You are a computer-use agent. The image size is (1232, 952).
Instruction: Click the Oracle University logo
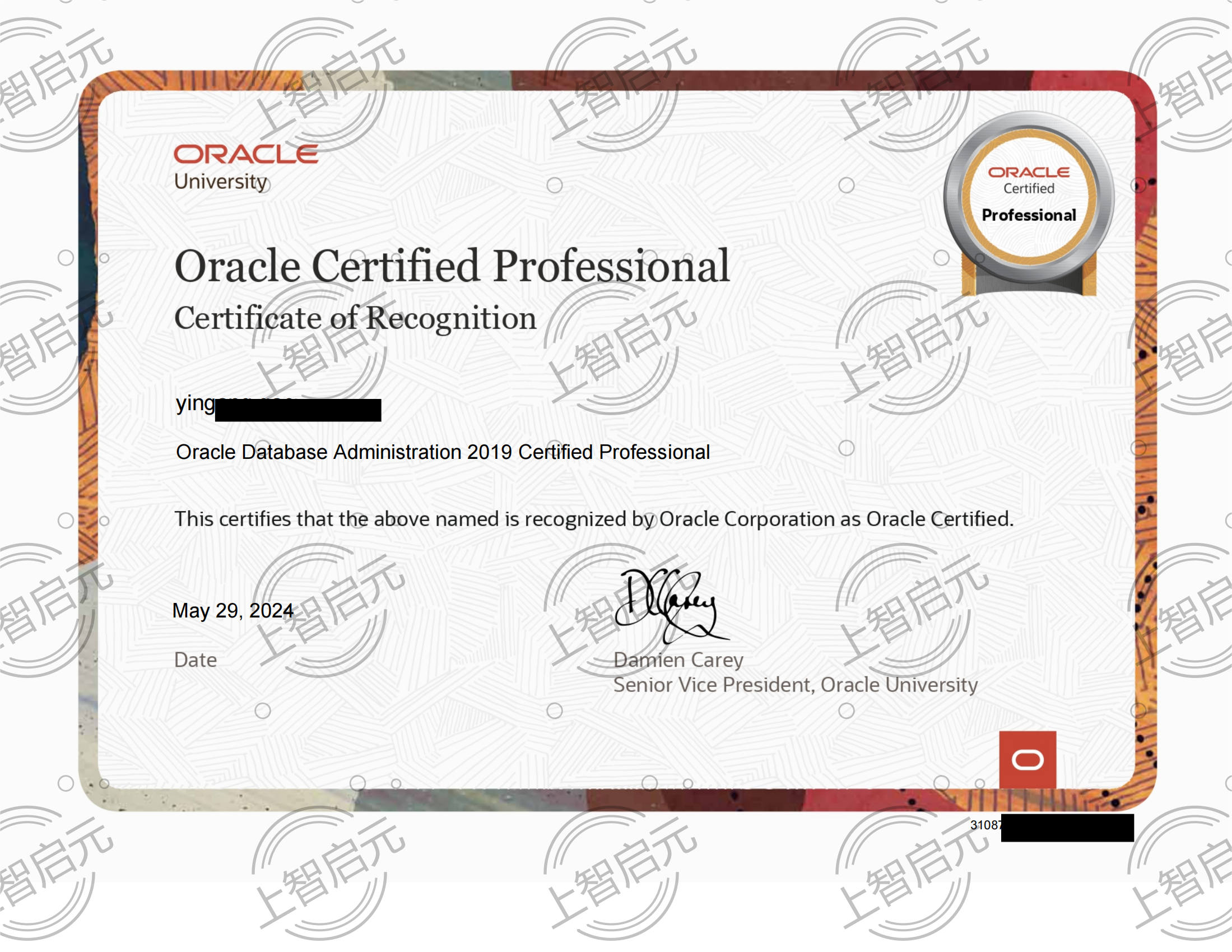pyautogui.click(x=246, y=168)
